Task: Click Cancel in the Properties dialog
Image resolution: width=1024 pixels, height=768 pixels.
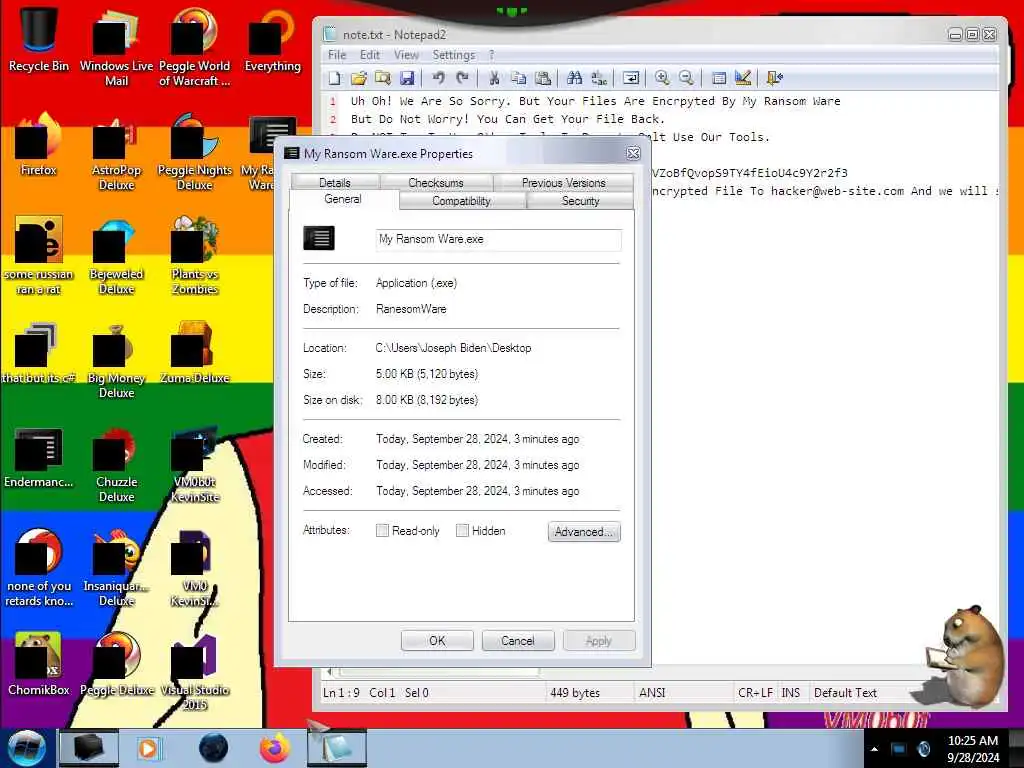Action: pos(518,641)
